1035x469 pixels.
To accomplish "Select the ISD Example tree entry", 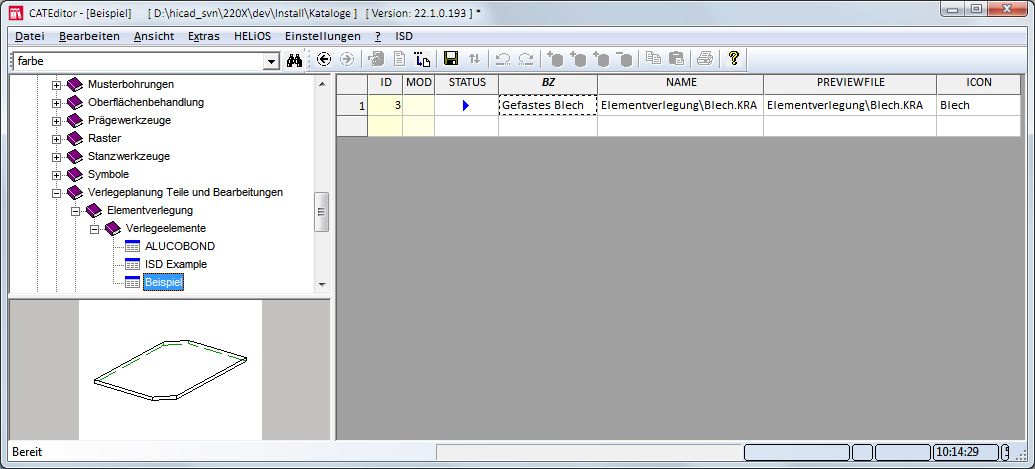I will (x=176, y=264).
